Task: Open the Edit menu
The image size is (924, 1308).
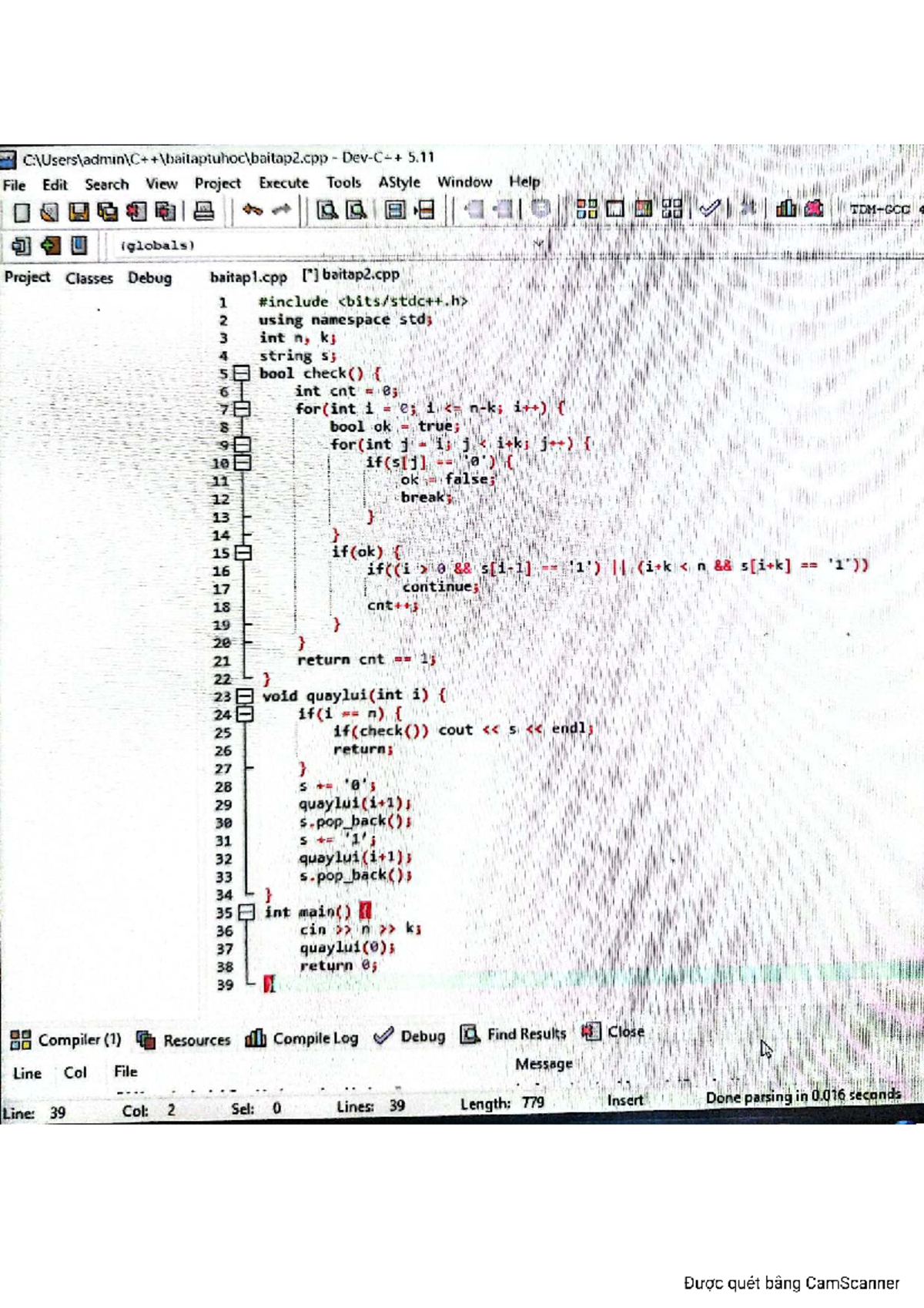Action: (x=55, y=185)
